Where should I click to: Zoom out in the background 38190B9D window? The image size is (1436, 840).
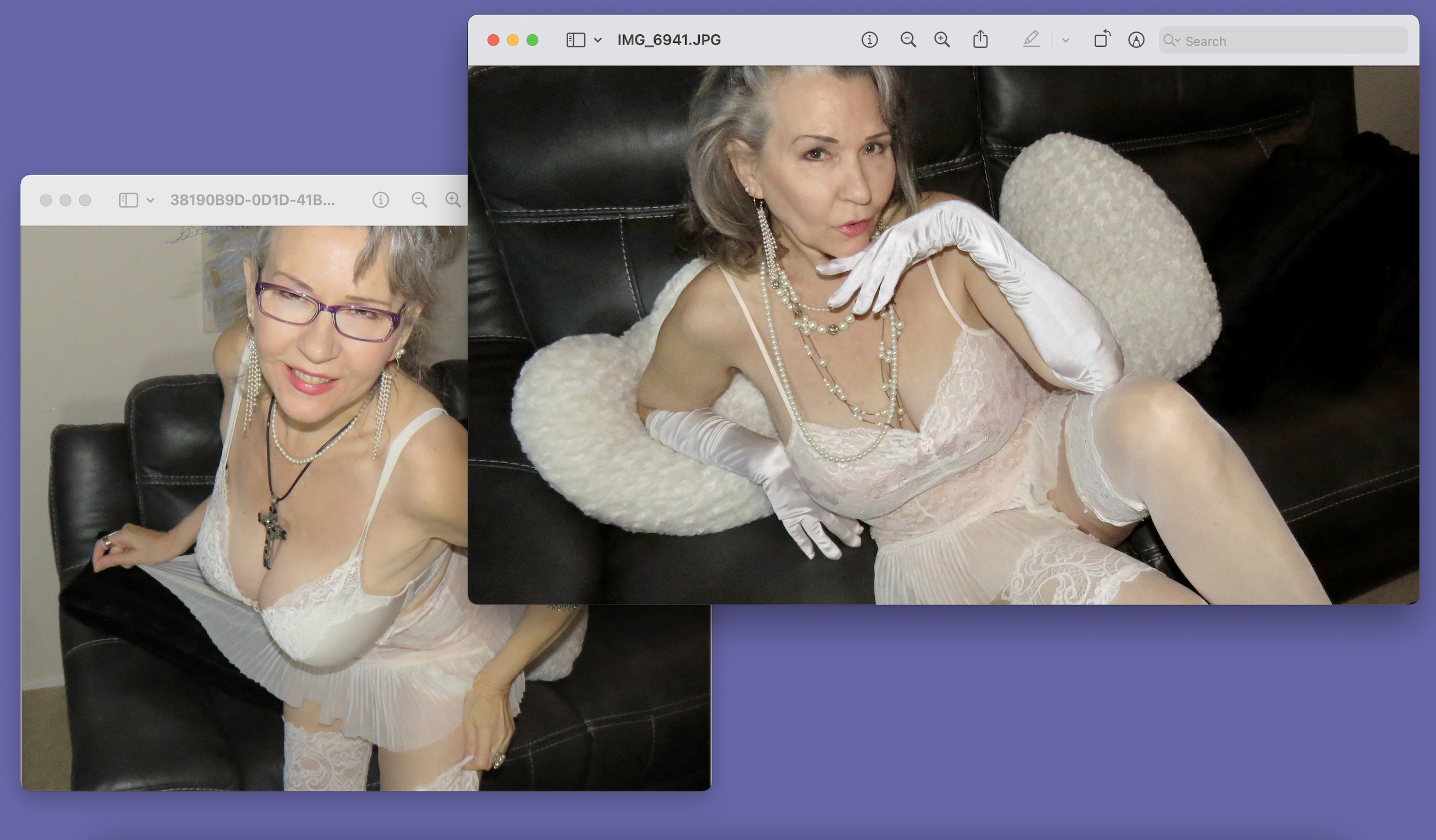coord(419,200)
